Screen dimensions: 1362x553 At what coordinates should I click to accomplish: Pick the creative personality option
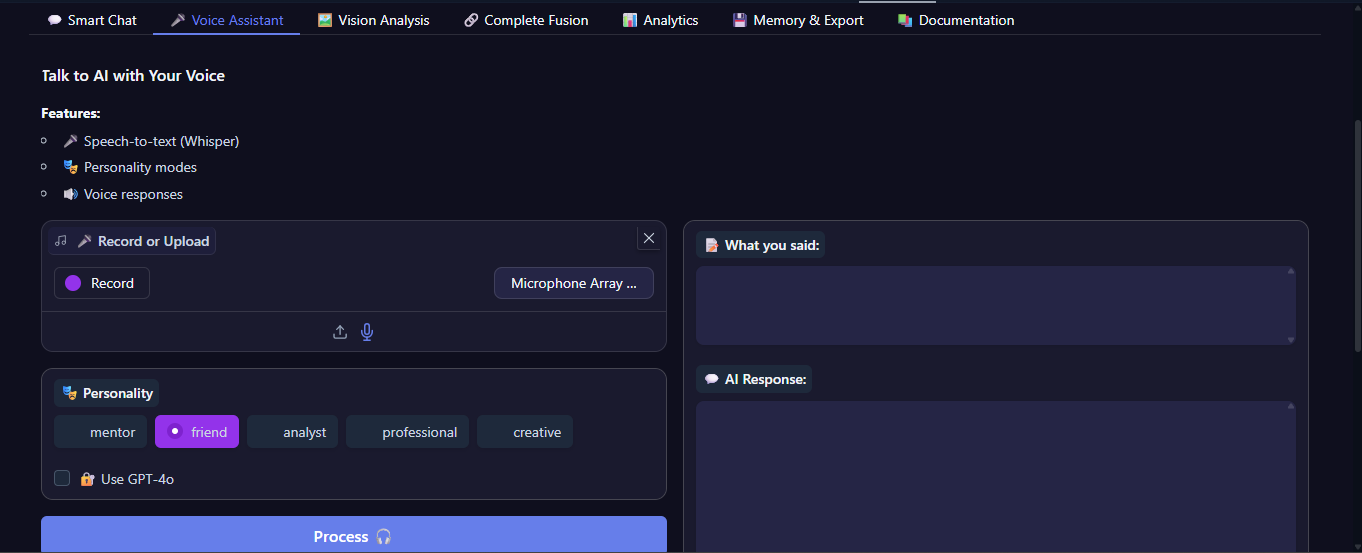coord(525,432)
